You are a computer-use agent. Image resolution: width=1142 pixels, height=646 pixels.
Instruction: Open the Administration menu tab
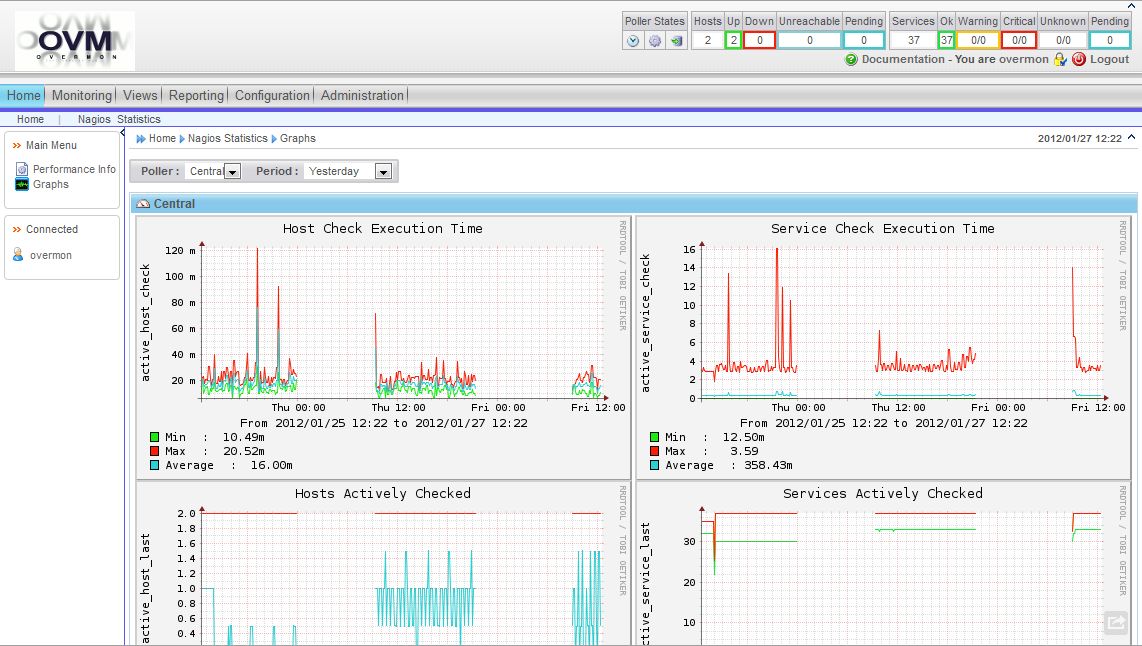pos(362,95)
